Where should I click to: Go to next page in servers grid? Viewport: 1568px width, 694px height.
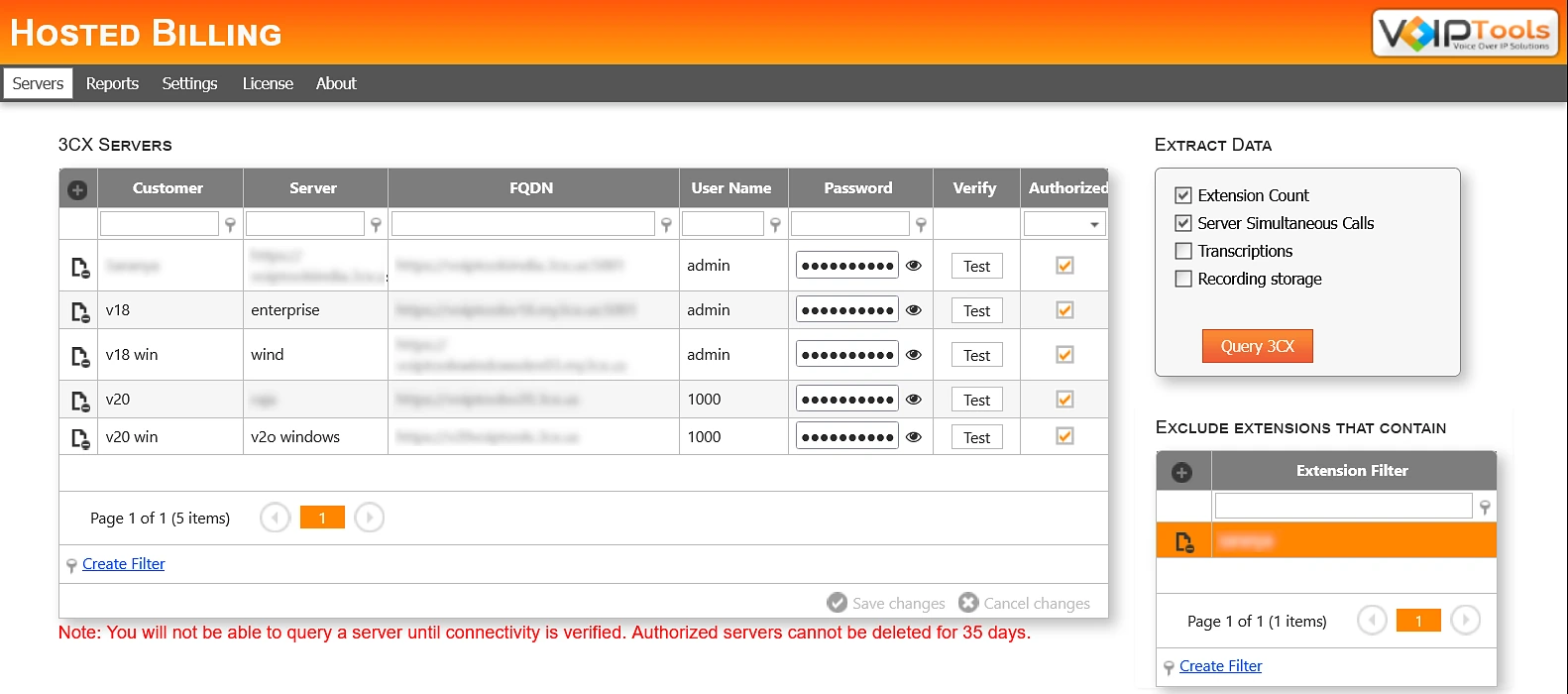click(x=369, y=518)
